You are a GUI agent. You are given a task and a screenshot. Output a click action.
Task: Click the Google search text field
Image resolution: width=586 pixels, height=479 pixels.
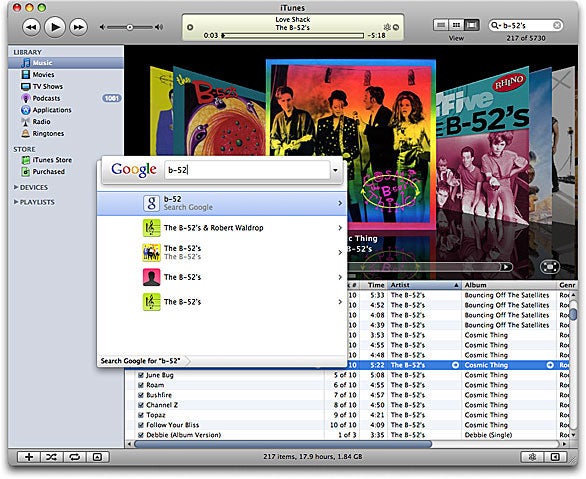click(247, 170)
